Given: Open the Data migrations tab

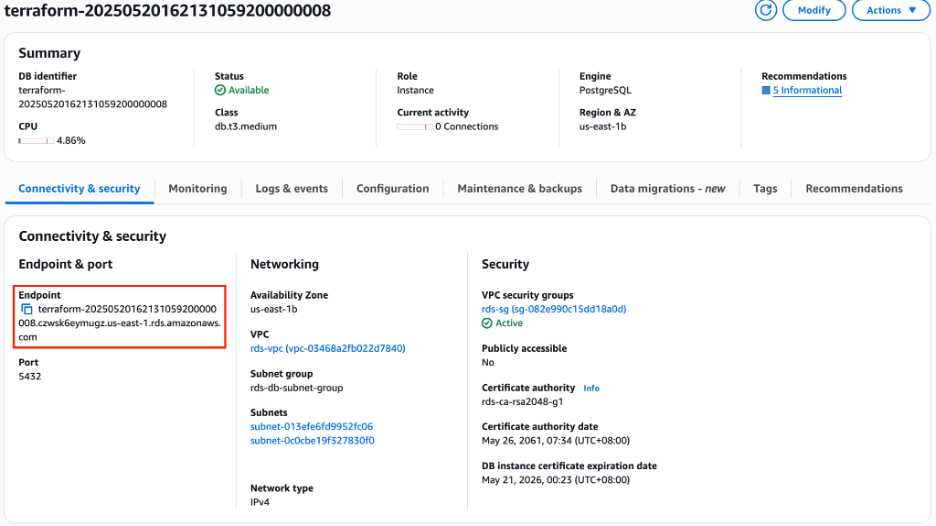Looking at the screenshot, I should pos(667,188).
